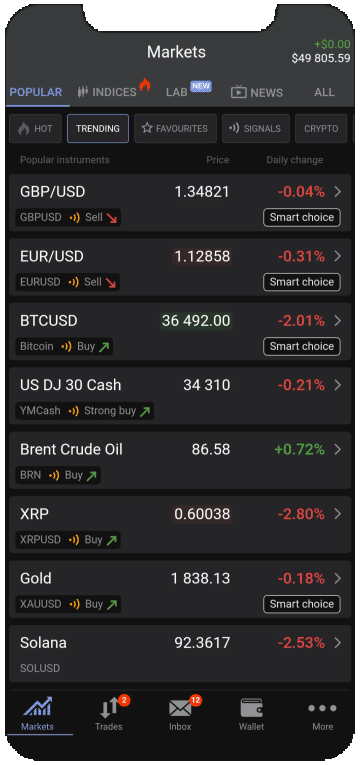Tap the More three-dots icon
The width and height of the screenshot is (360, 765).
pos(322,708)
